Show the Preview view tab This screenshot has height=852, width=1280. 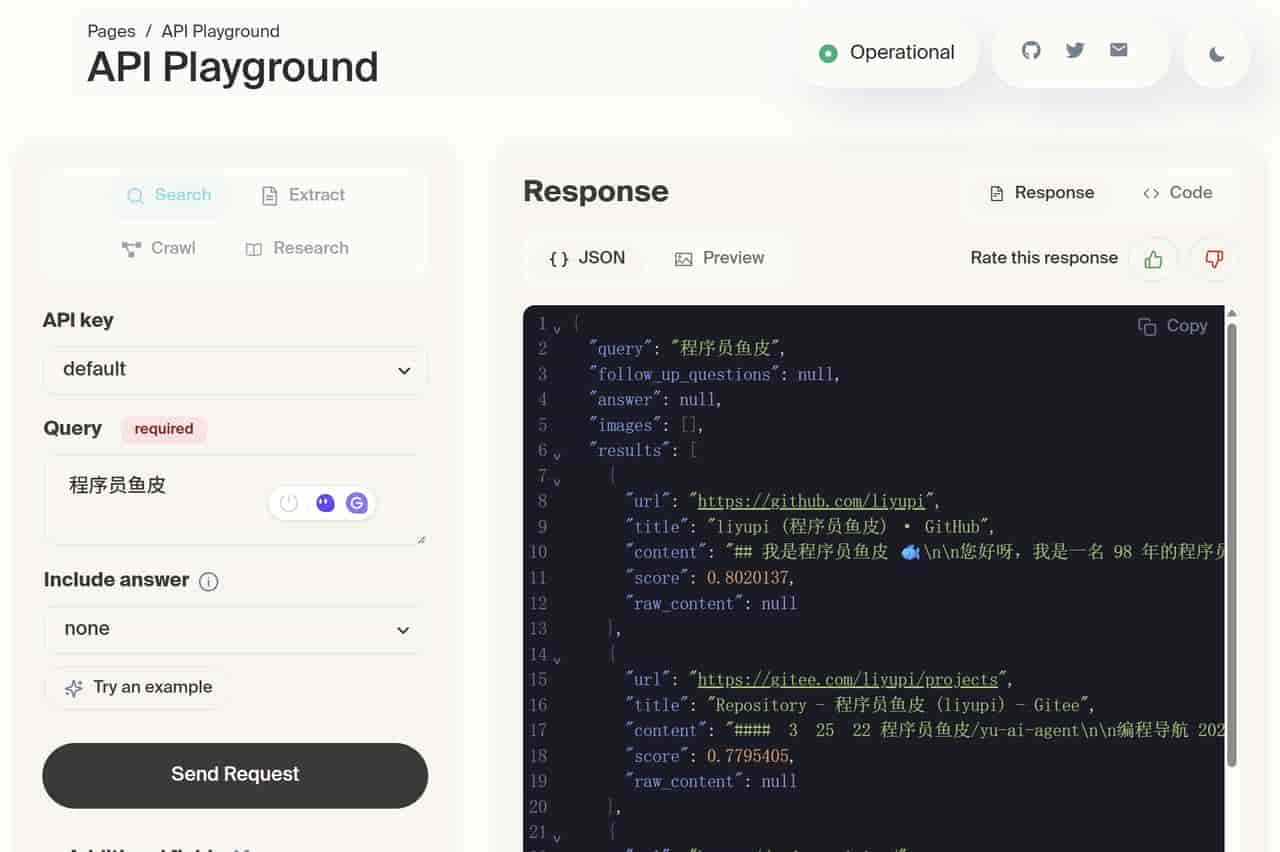(x=719, y=258)
